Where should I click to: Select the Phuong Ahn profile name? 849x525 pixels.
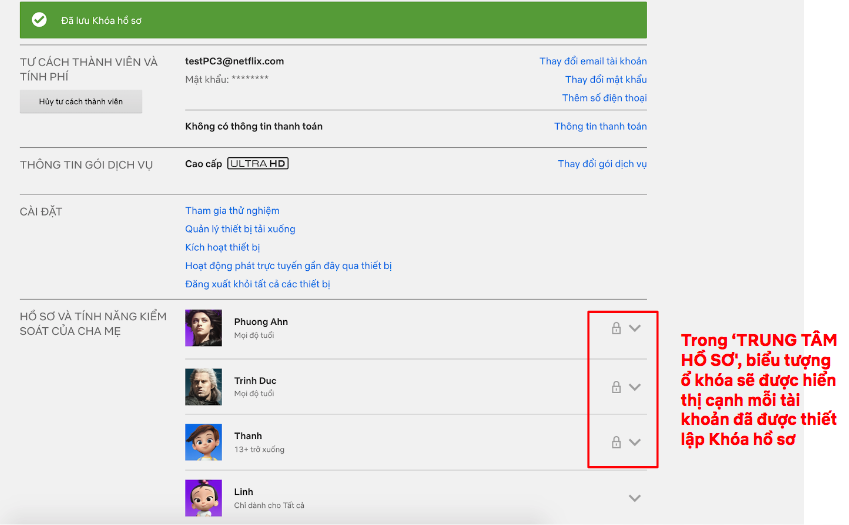tap(261, 321)
